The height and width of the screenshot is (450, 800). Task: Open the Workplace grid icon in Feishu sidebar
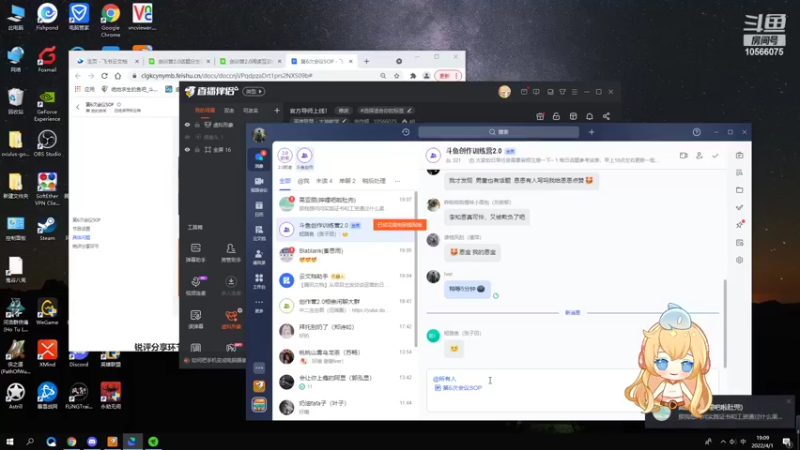pos(259,281)
